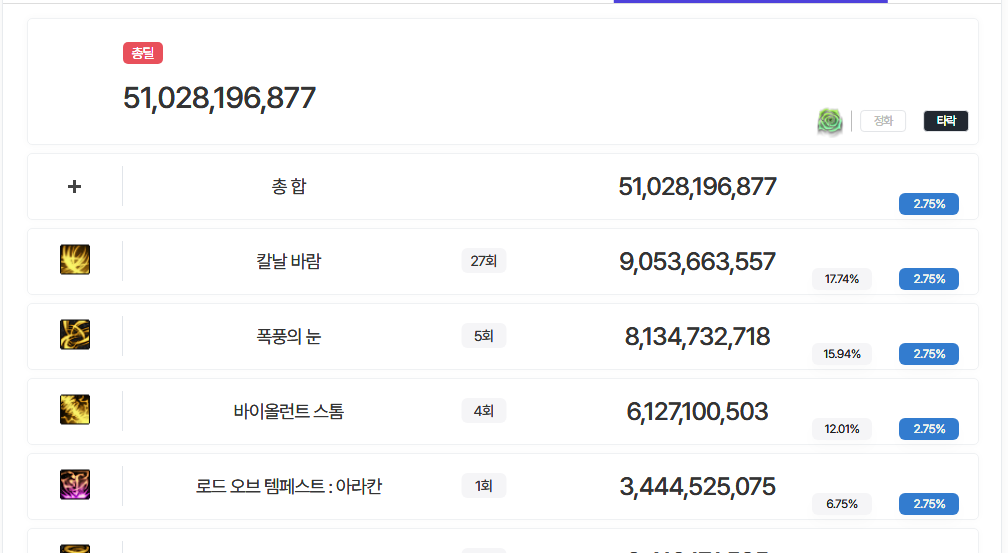This screenshot has height=553, width=1008.
Task: Click the green swirl icon beside 정화
Action: 830,121
